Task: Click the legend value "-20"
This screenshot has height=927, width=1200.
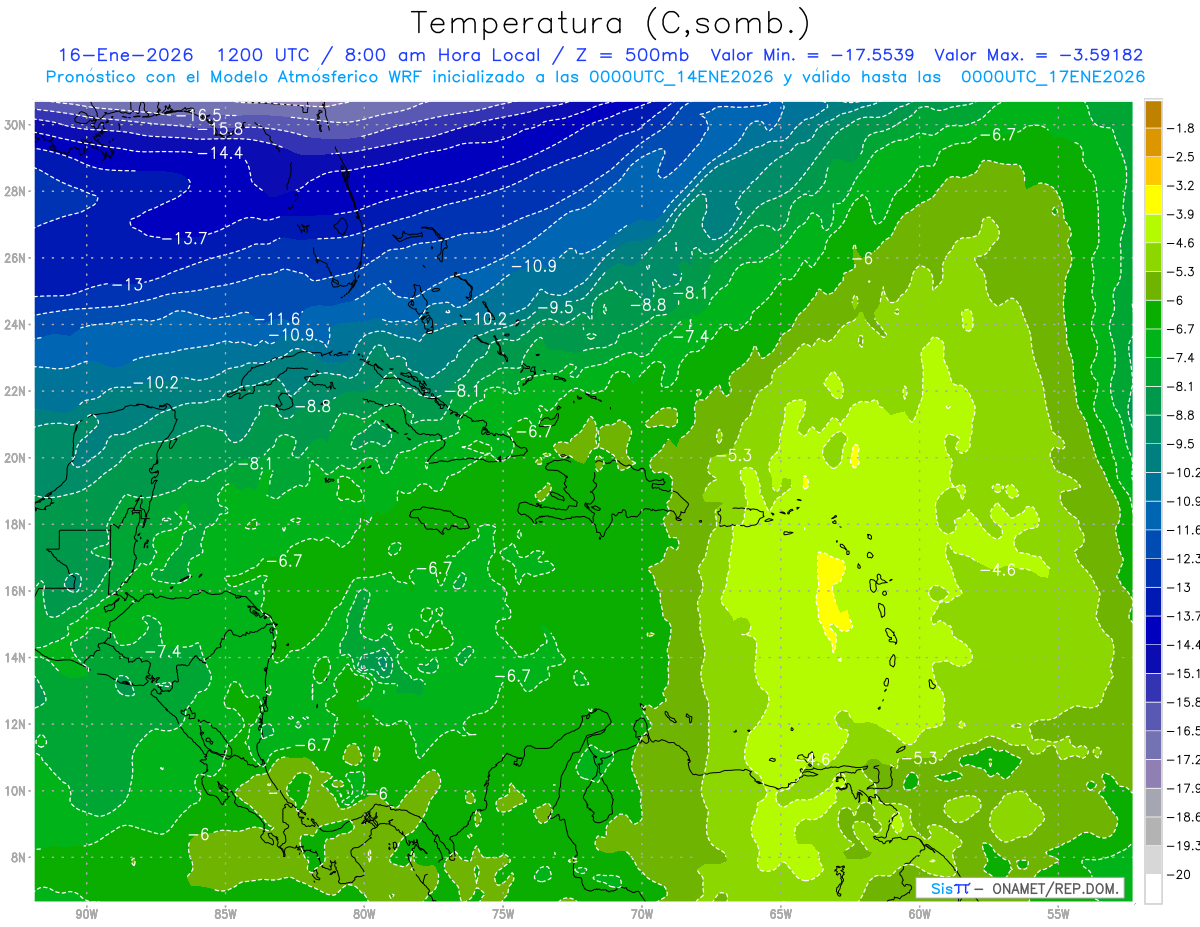Action: 1178,874
